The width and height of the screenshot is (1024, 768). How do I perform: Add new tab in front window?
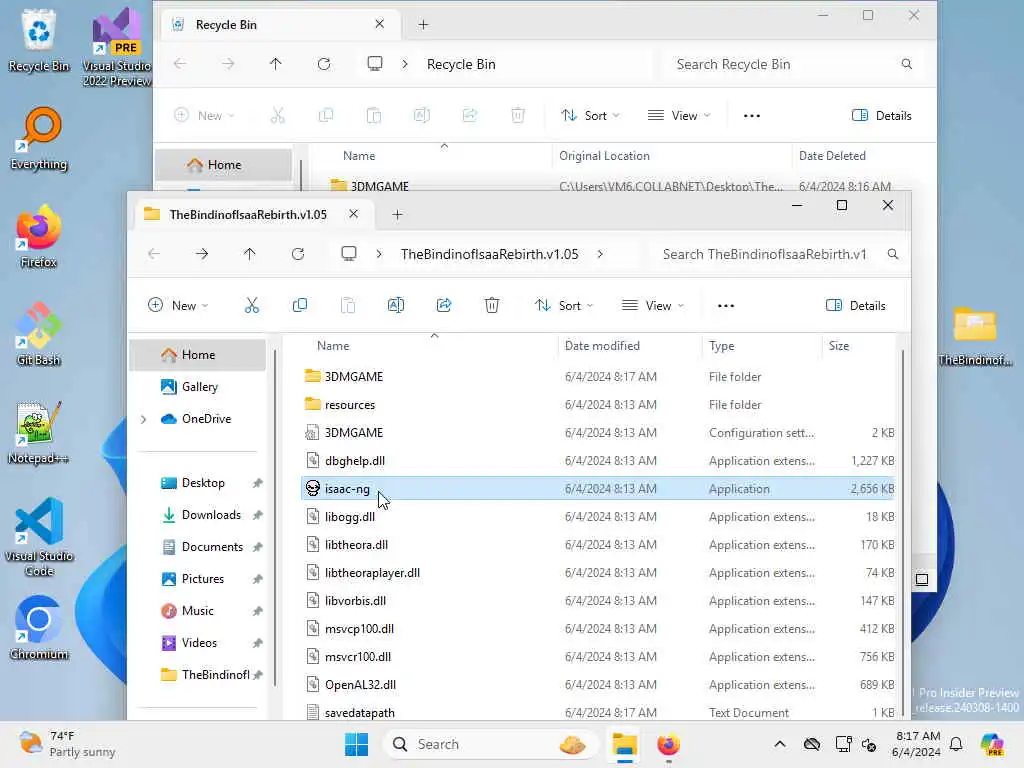coord(397,214)
